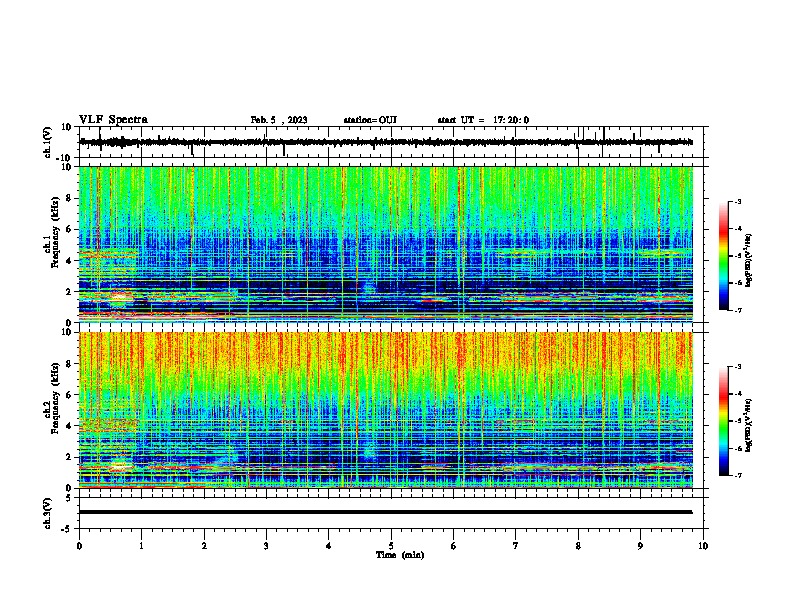Click ch.2 frequency tick label '4'
The width and height of the screenshot is (792, 612).
point(70,426)
